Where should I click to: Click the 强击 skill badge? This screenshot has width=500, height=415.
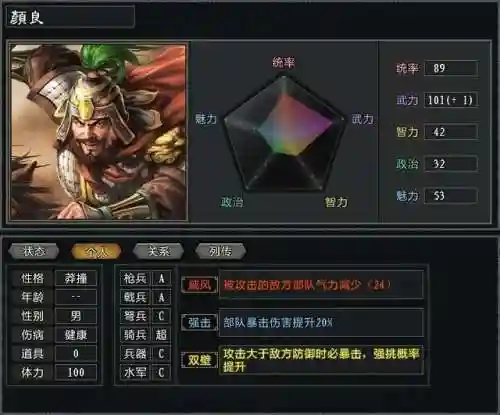[x=199, y=322]
